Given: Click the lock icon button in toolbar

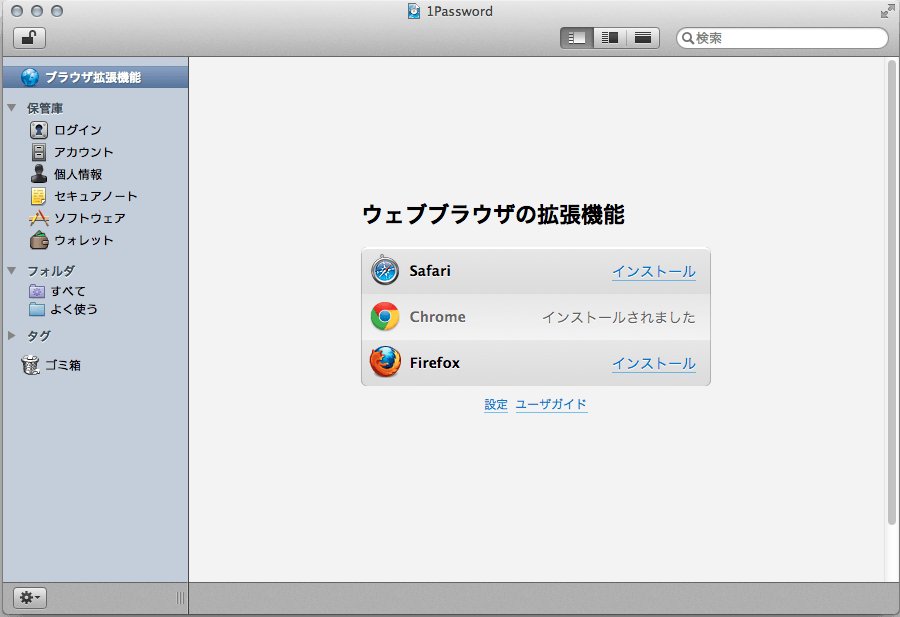Looking at the screenshot, I should (x=29, y=38).
